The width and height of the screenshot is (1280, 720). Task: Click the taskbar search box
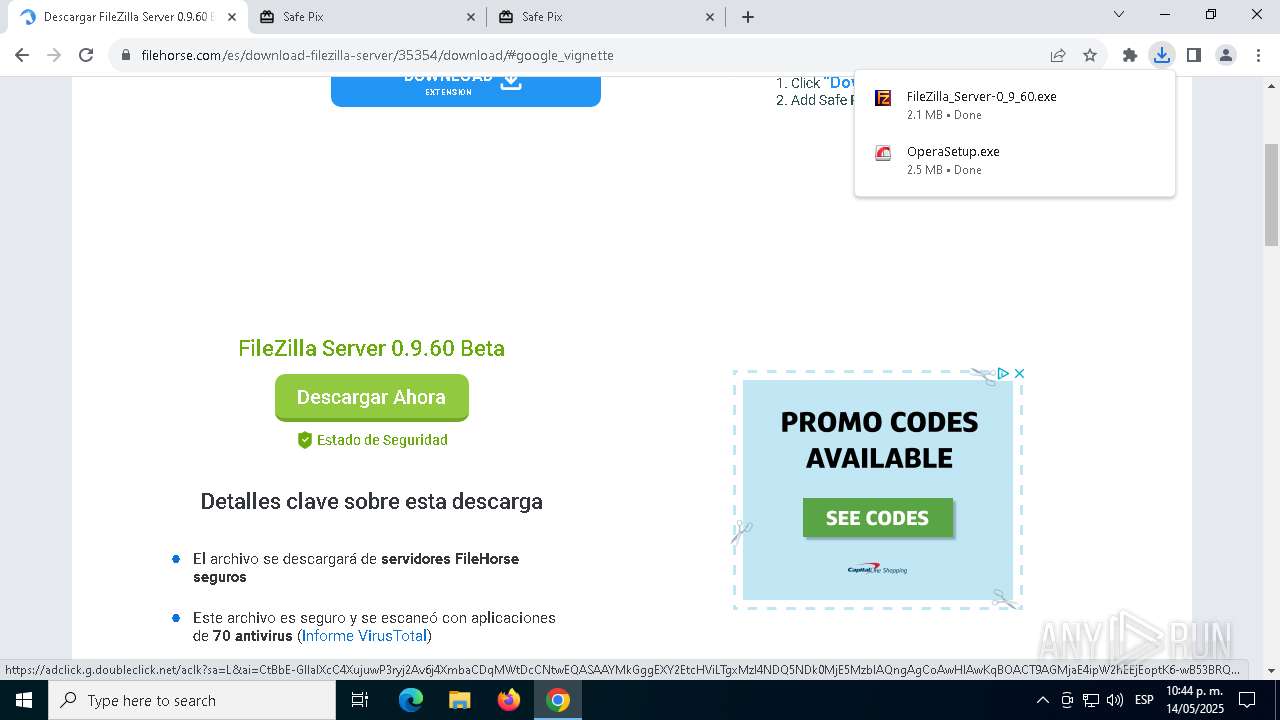click(x=192, y=700)
